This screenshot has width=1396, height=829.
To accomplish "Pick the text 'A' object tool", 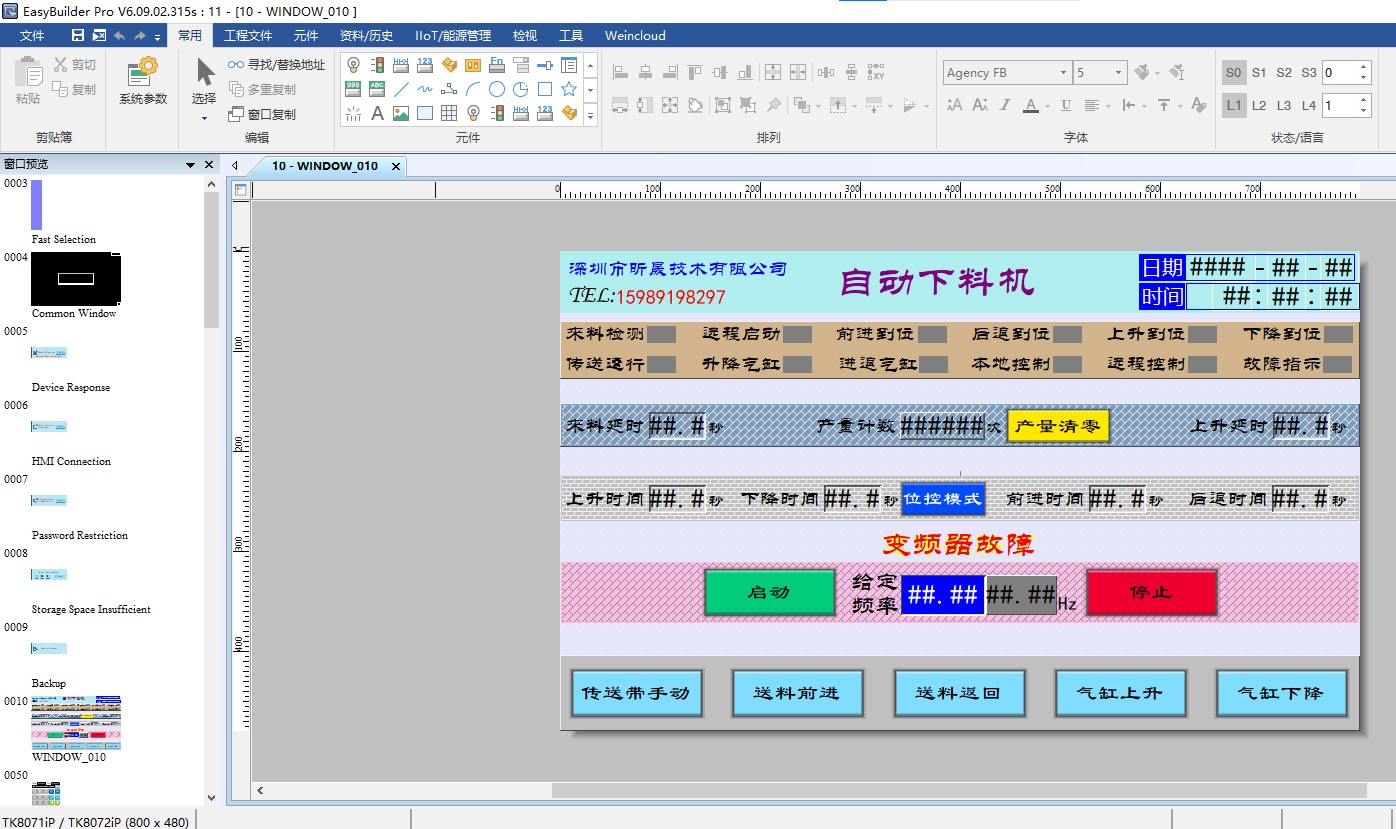I will pos(377,114).
